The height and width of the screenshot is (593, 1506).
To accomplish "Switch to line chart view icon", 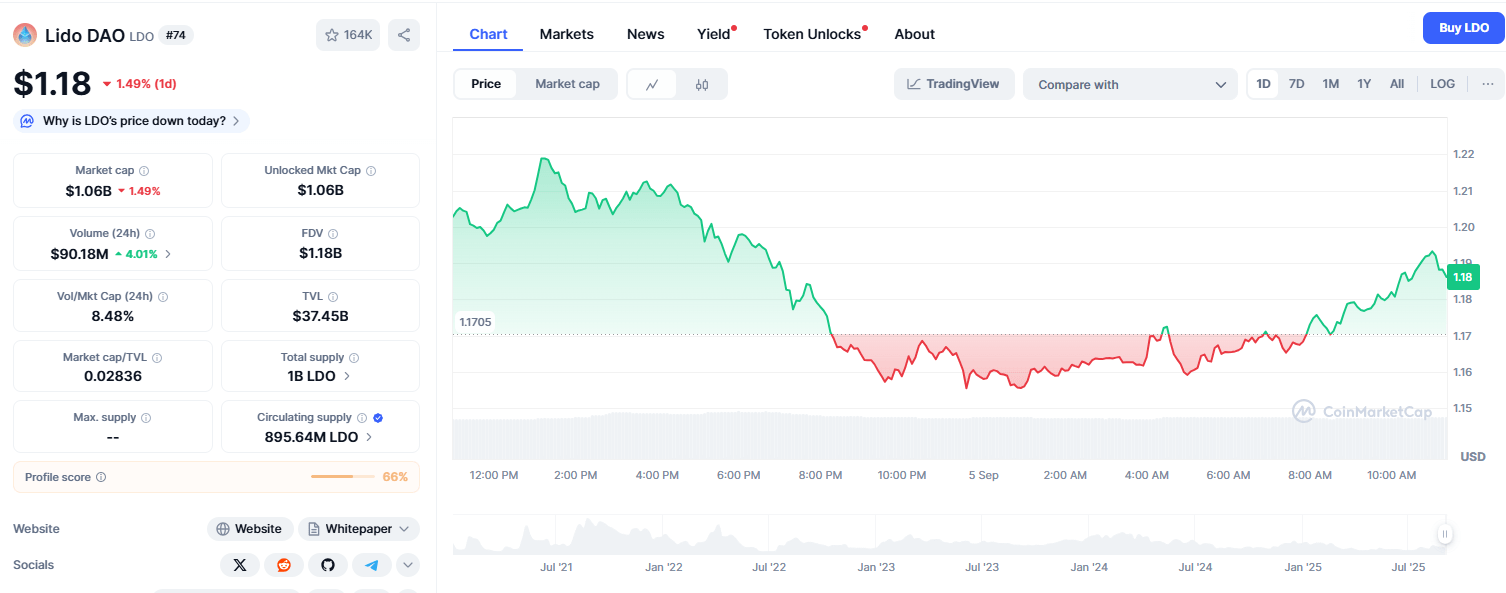I will [652, 85].
